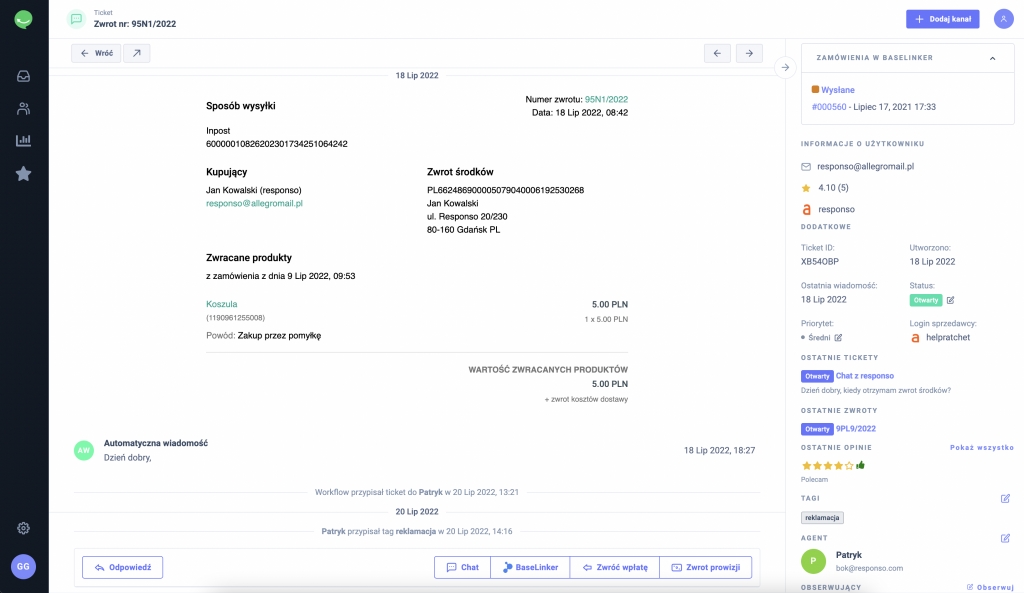1024x593 pixels.
Task: Click the open-in-new-window arrow icon
Action: pyautogui.click(x=136, y=53)
